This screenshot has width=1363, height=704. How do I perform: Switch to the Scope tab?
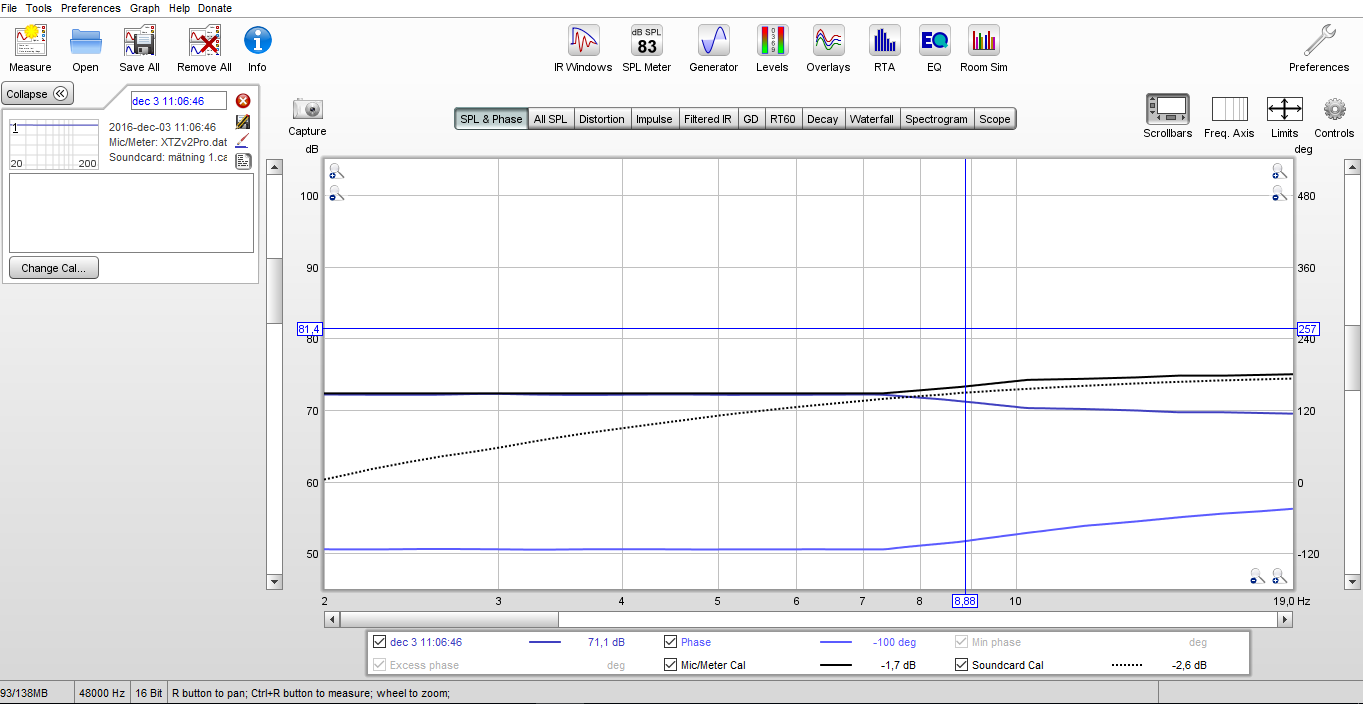tap(995, 119)
